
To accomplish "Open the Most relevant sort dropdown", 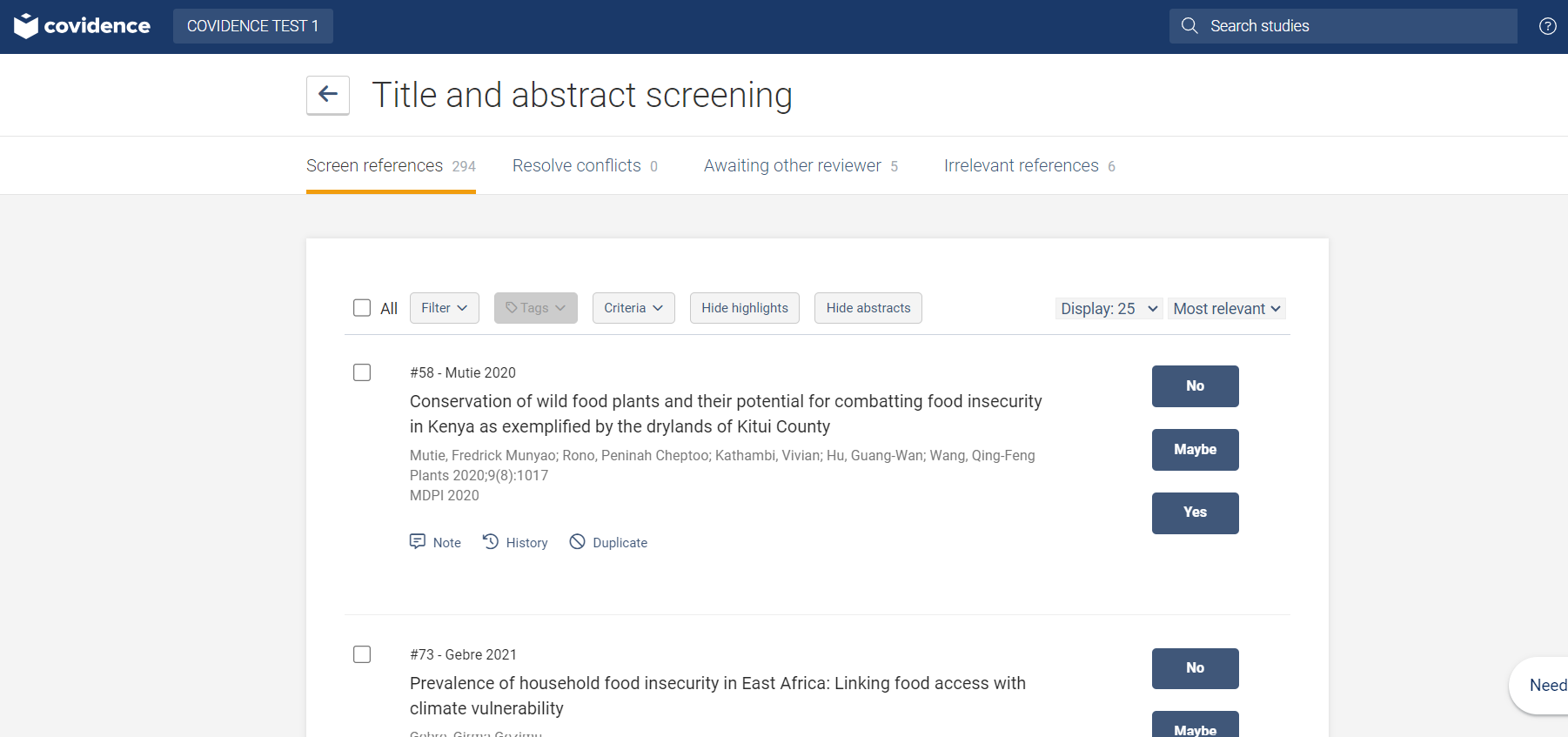I will (x=1226, y=309).
